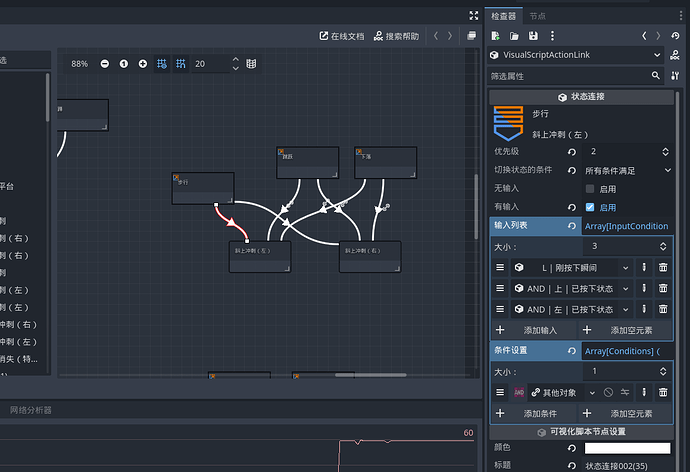The image size is (690, 472).
Task: Open inspector object history icon
Action: [675, 36]
